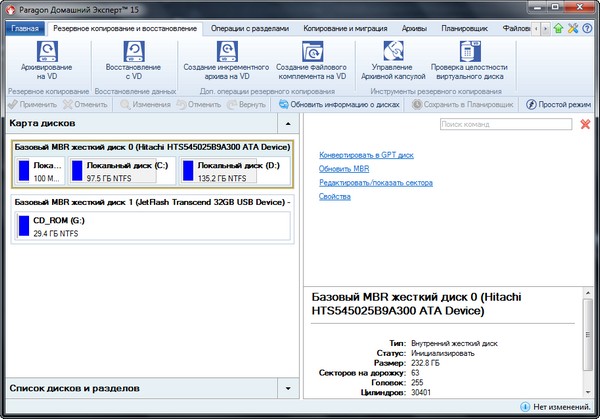Select Локальный диск (D:) partition
This screenshot has height=419, width=600.
[235, 171]
